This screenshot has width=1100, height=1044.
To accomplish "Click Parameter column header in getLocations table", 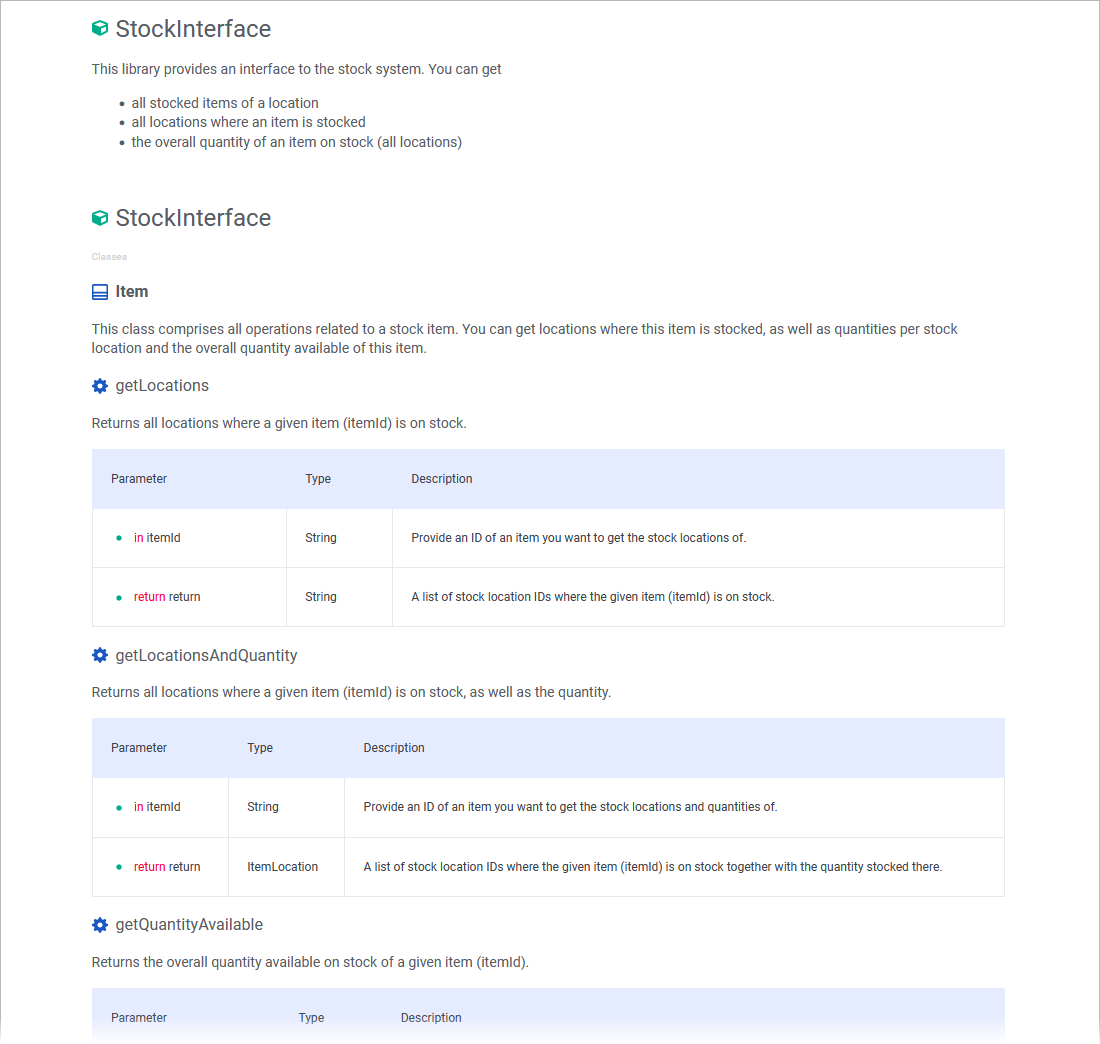I will pos(139,479).
